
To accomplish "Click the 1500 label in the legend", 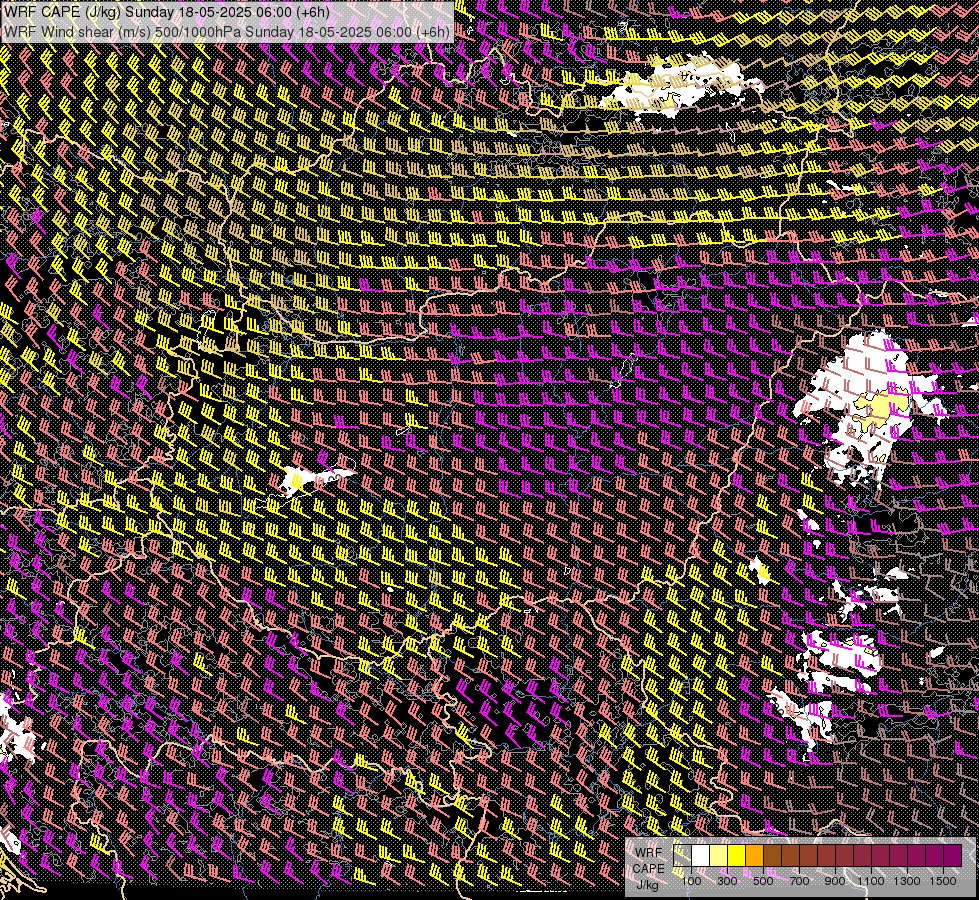I will [943, 881].
